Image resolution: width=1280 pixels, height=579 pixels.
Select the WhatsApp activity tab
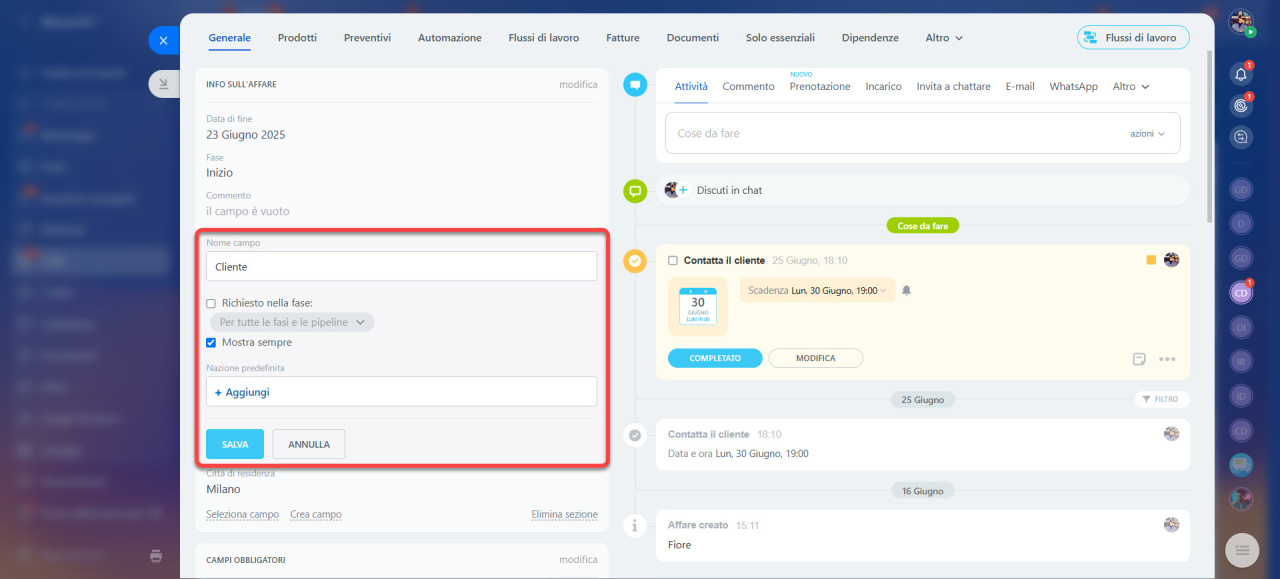pyautogui.click(x=1074, y=87)
